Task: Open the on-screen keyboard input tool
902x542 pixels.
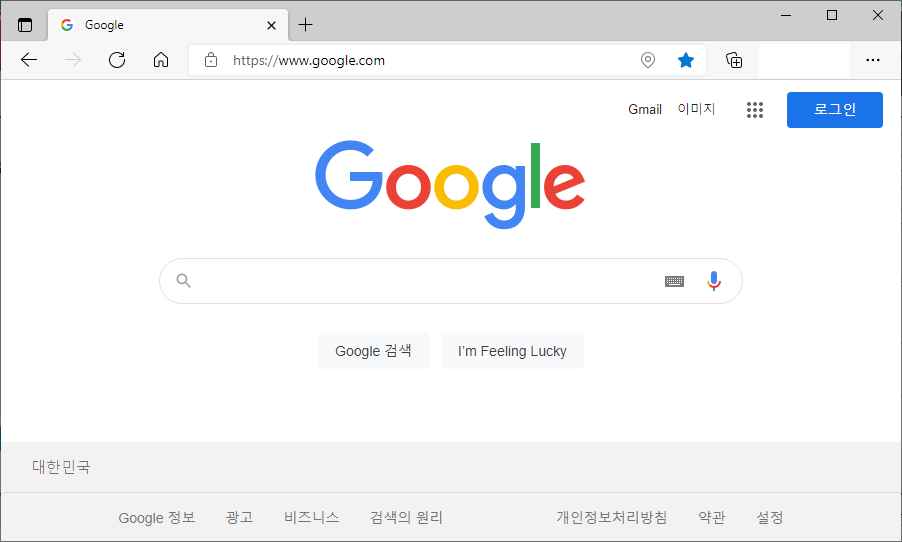Action: pyautogui.click(x=674, y=281)
